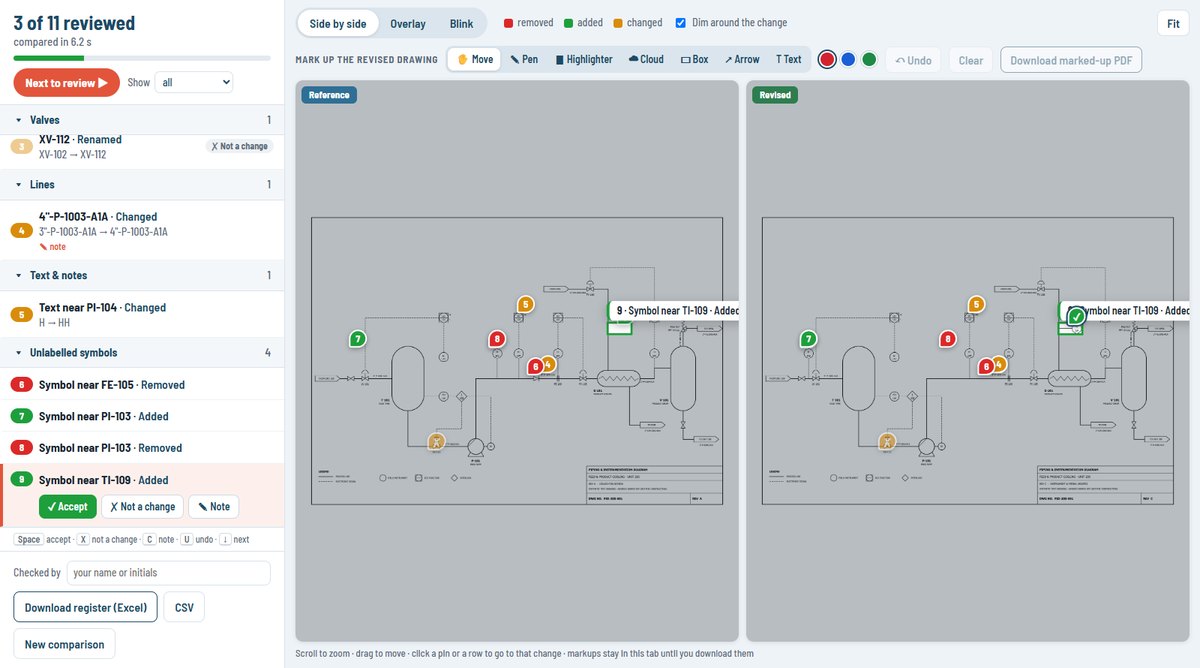Download the register as Excel
This screenshot has height=668, width=1200.
pos(85,607)
